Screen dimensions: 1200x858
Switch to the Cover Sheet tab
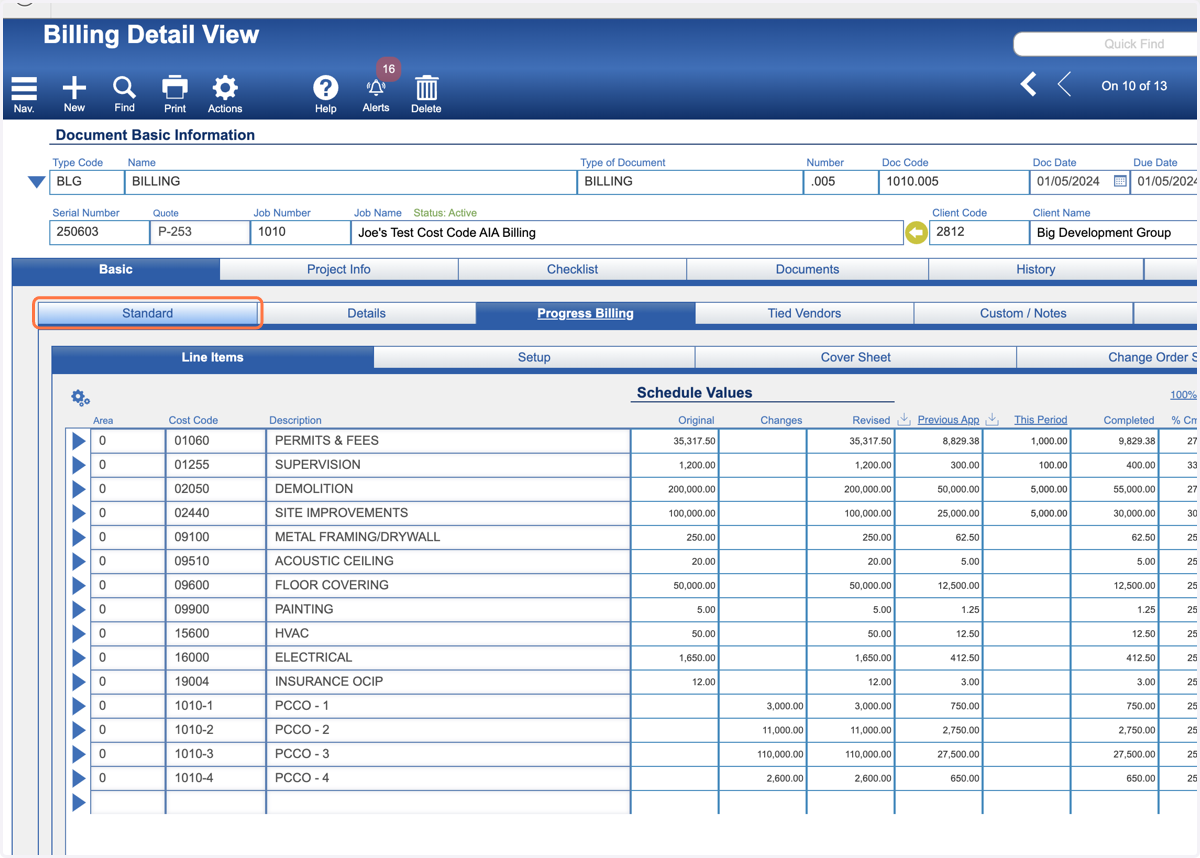click(x=856, y=357)
